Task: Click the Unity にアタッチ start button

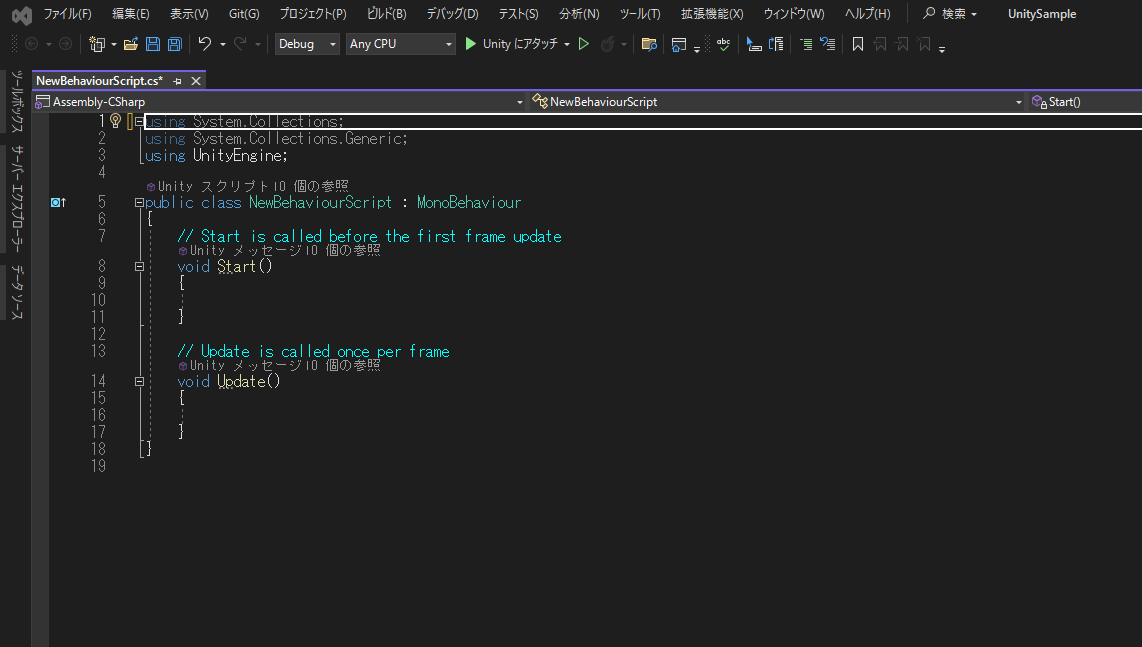Action: [511, 44]
